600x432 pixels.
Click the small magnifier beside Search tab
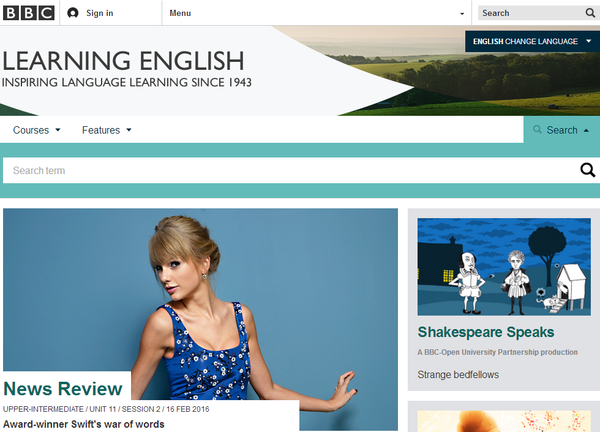(x=537, y=129)
